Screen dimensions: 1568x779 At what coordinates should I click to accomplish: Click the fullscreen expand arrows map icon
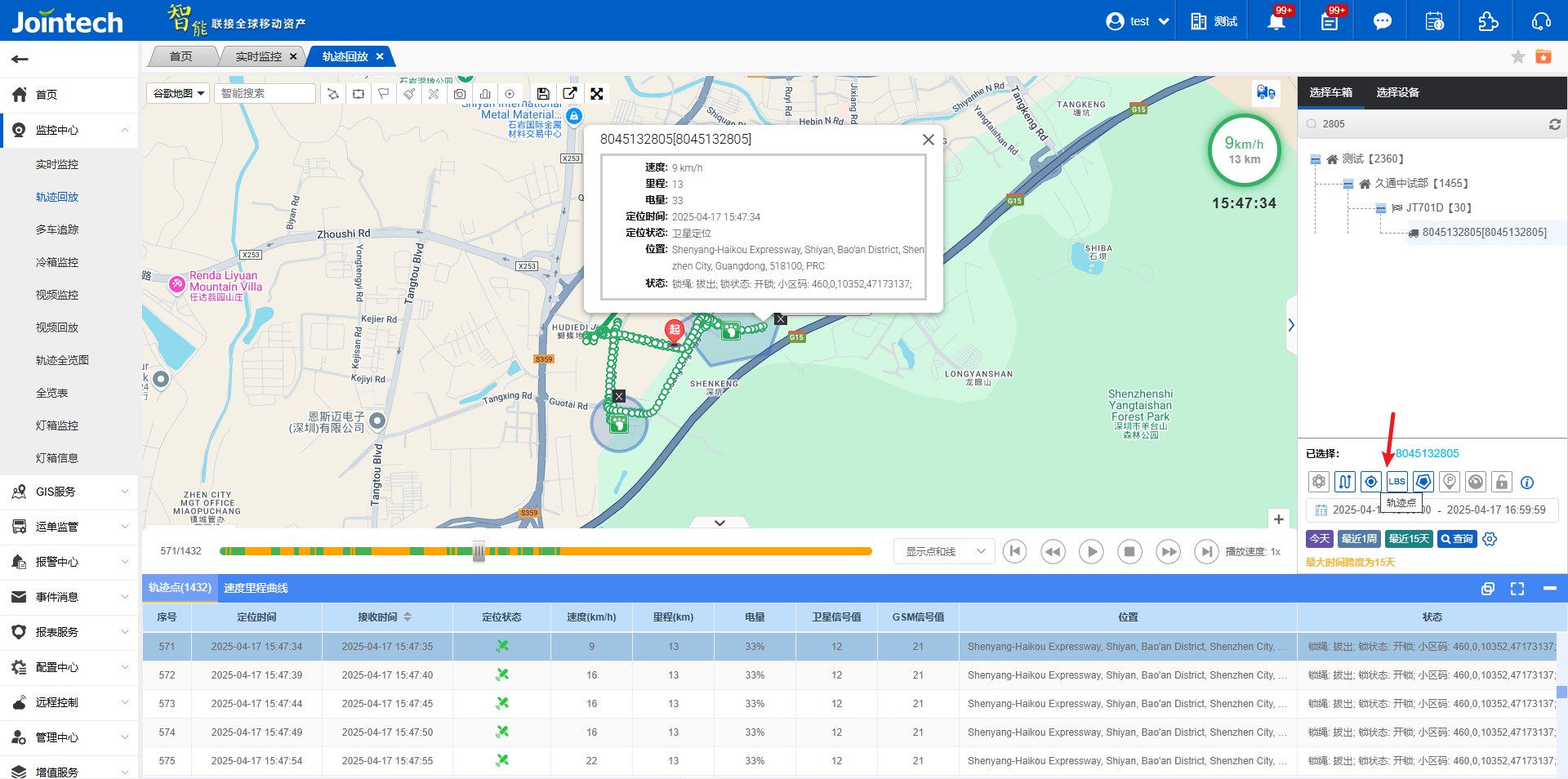click(597, 94)
